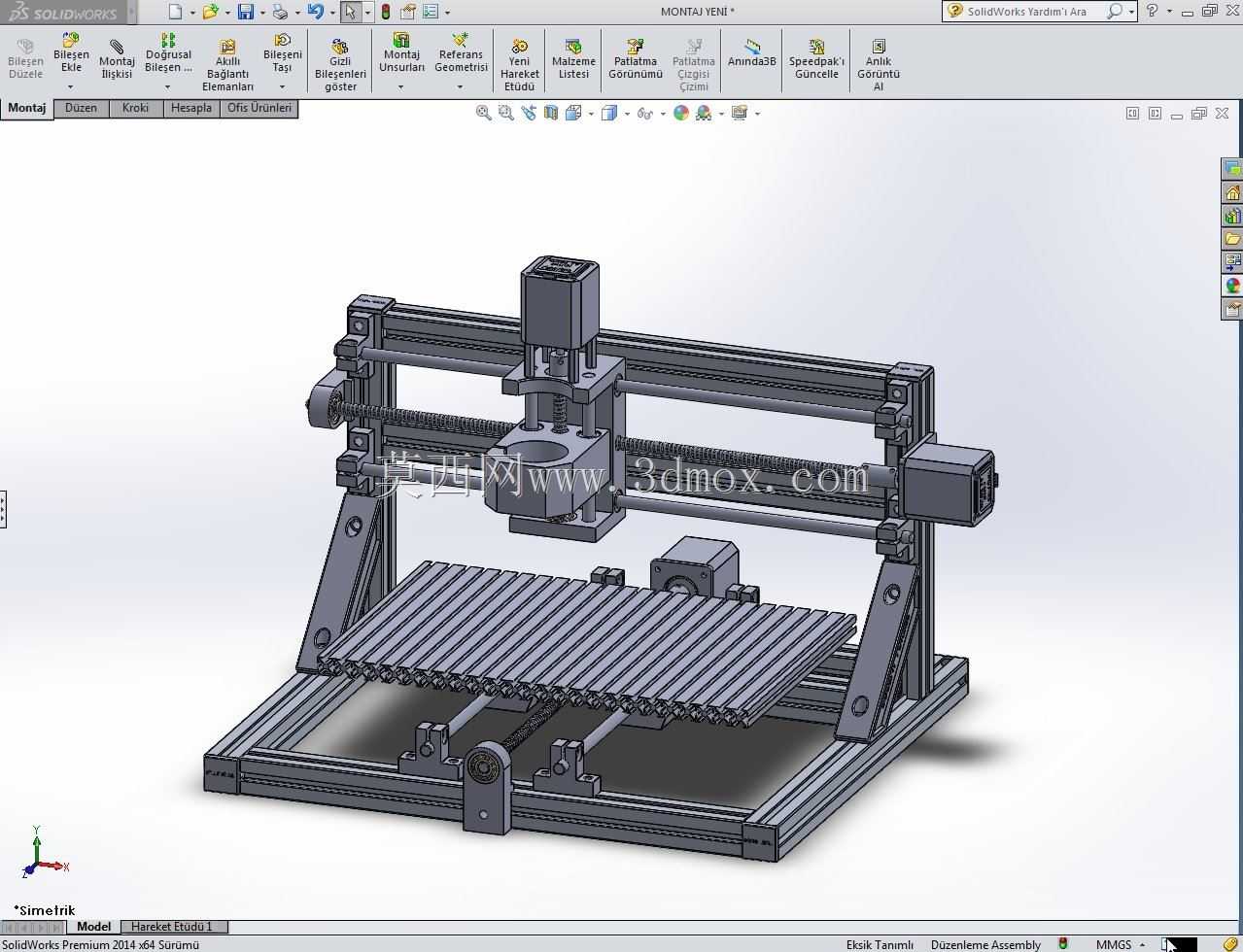Switch to Hesapla tab

(x=191, y=108)
